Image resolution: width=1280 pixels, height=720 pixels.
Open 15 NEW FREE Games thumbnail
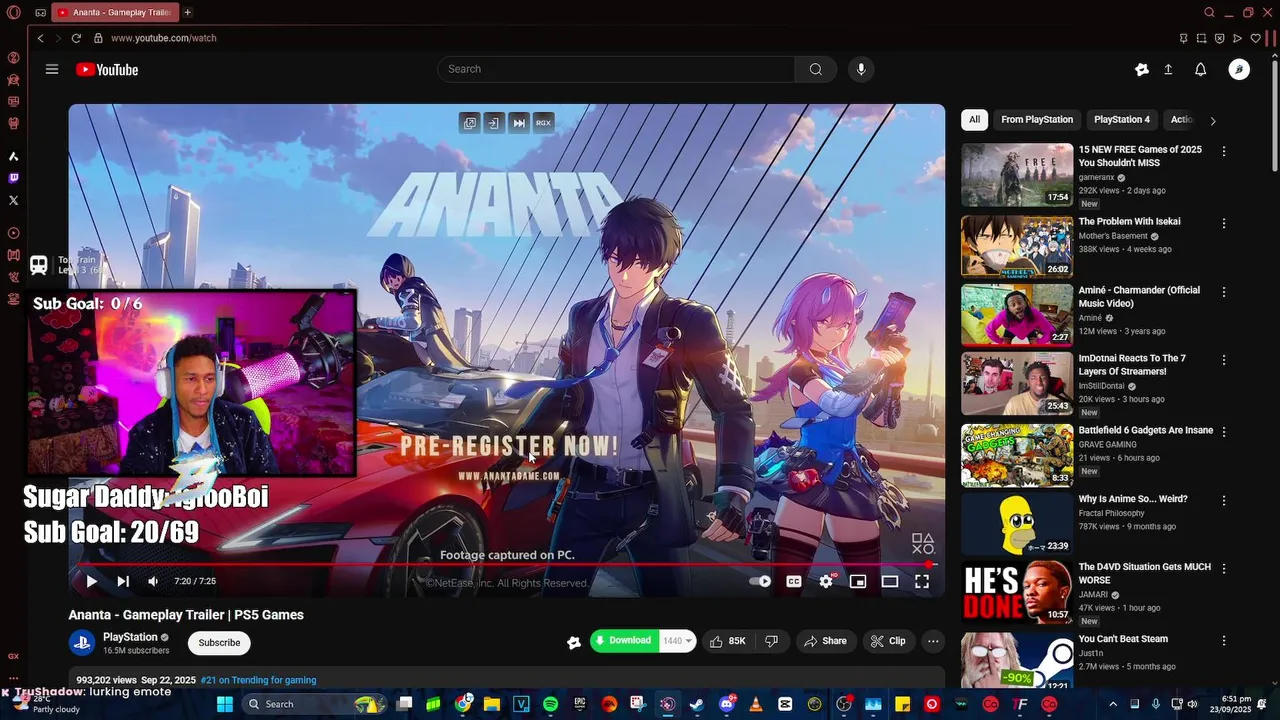point(1017,175)
